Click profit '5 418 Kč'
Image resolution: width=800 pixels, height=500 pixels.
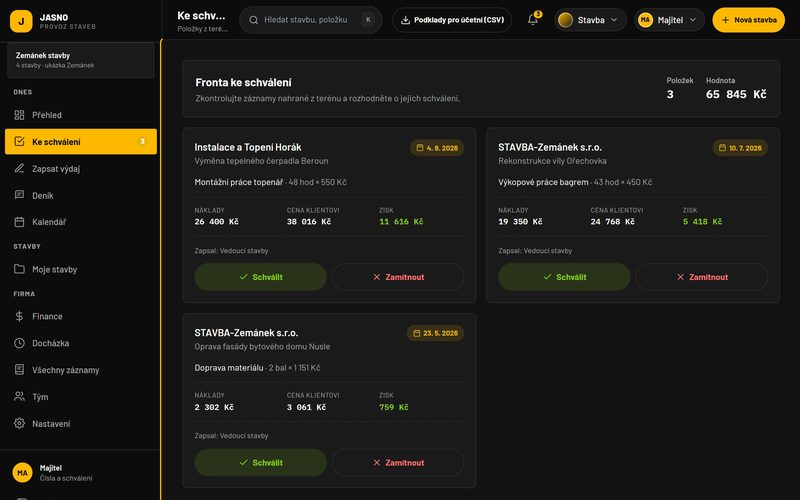[702, 221]
